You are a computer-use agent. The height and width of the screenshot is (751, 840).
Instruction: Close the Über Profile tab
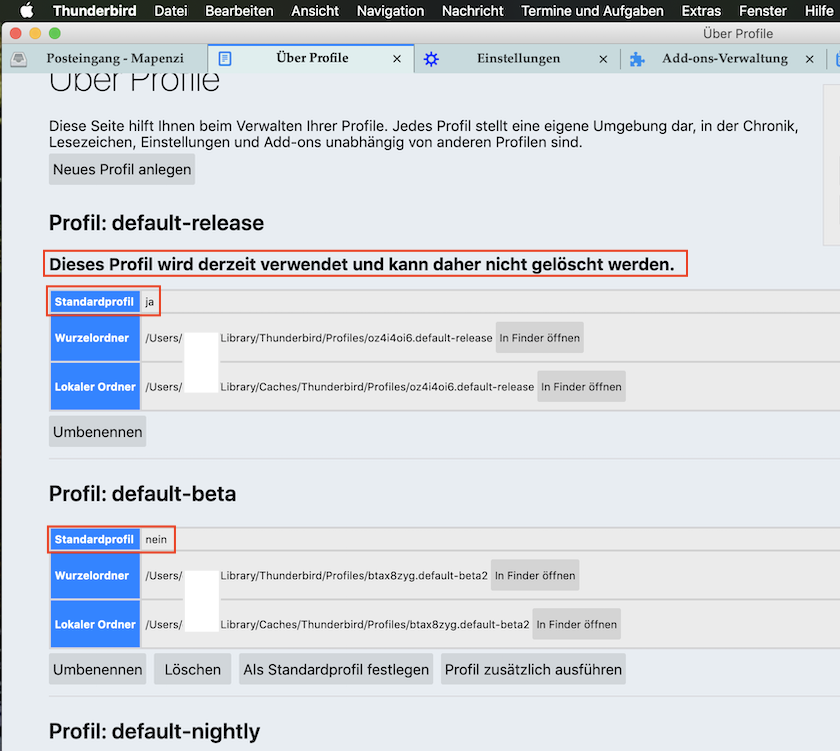[x=397, y=58]
